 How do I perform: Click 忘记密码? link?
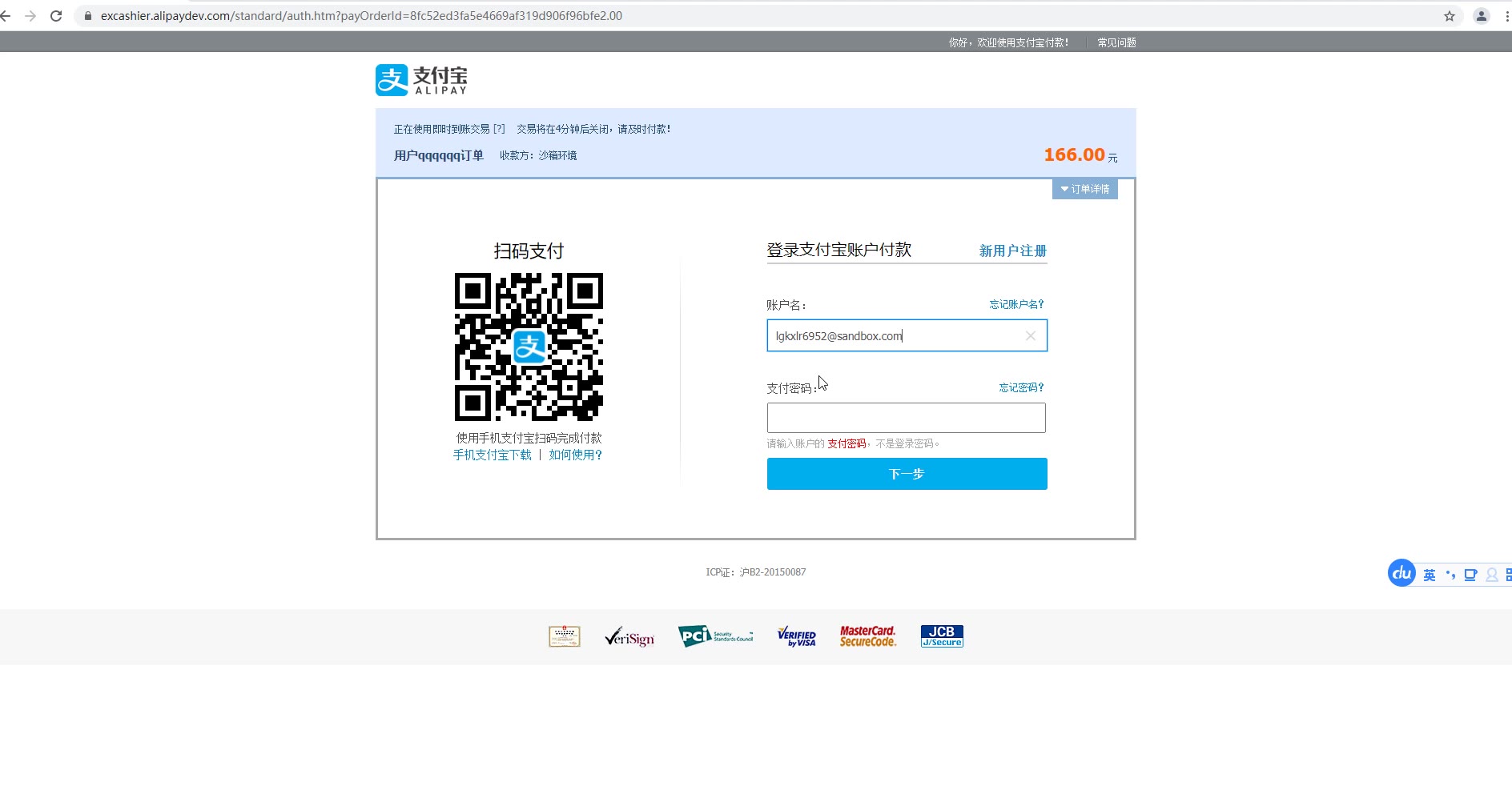click(1021, 387)
